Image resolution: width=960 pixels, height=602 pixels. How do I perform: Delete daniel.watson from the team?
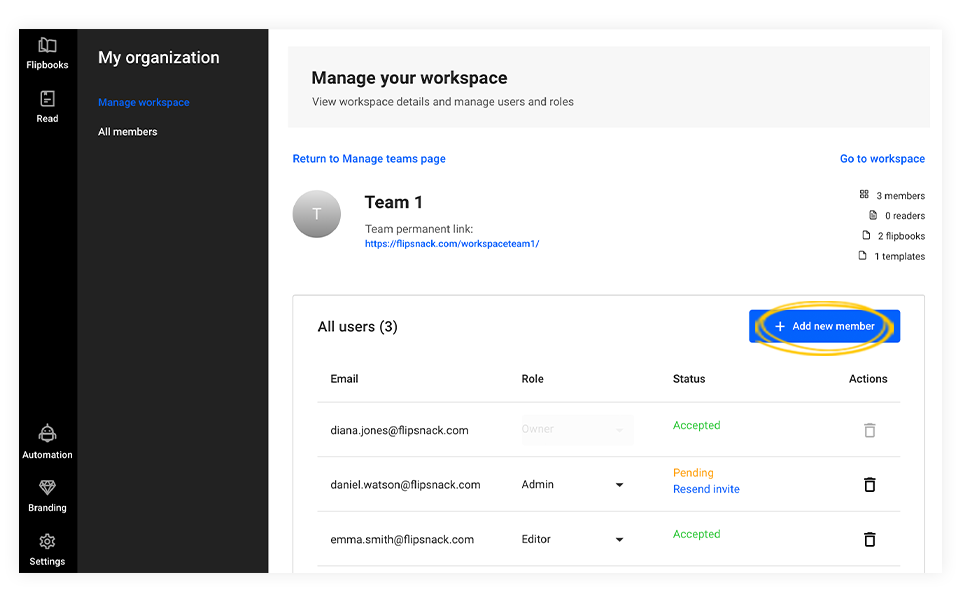click(x=869, y=484)
